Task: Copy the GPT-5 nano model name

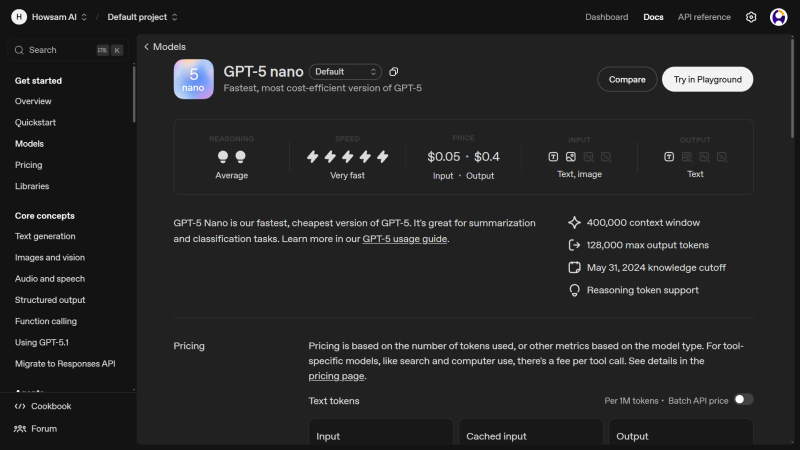Action: 393,72
